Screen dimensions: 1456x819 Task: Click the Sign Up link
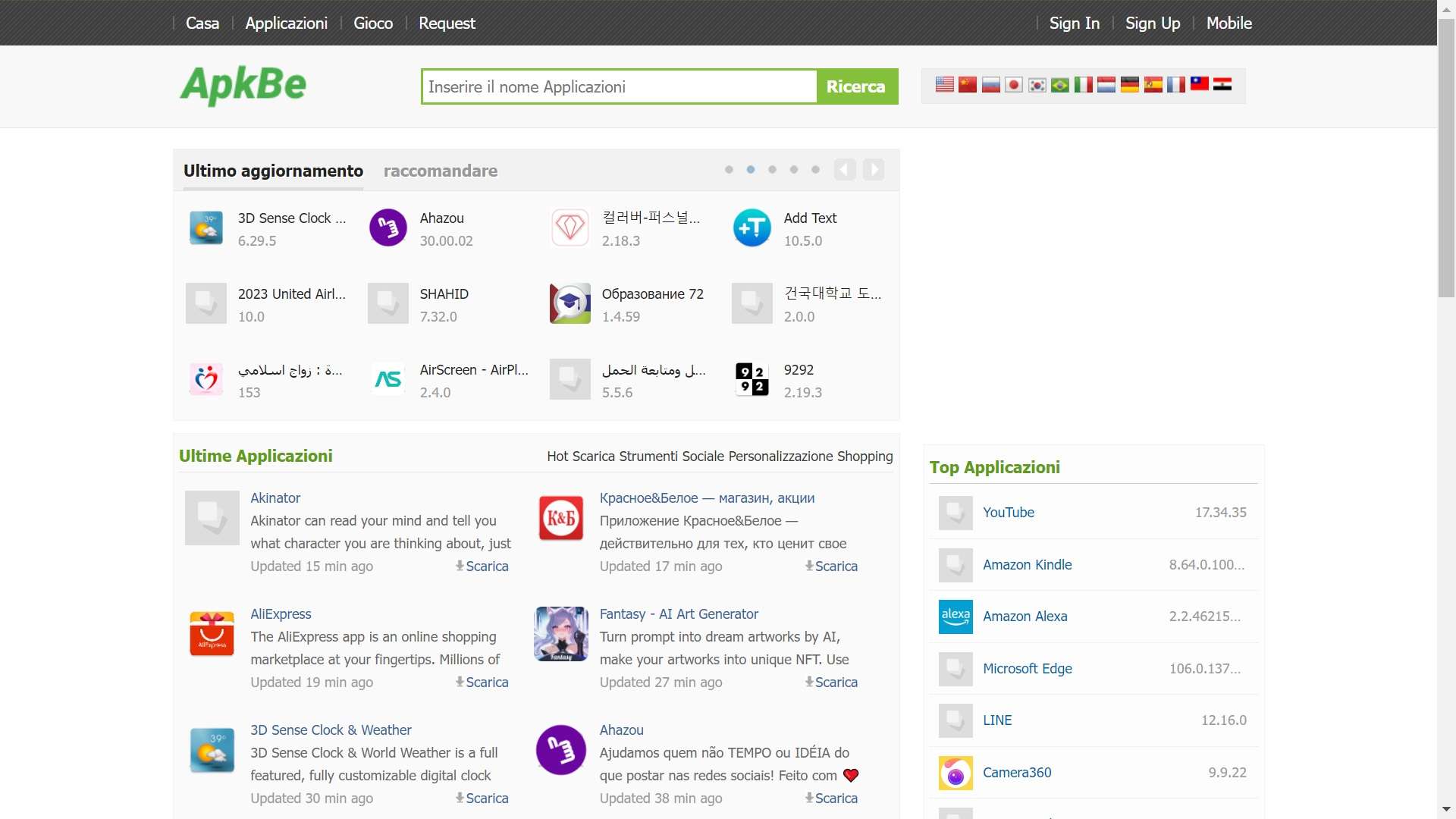coord(1153,23)
